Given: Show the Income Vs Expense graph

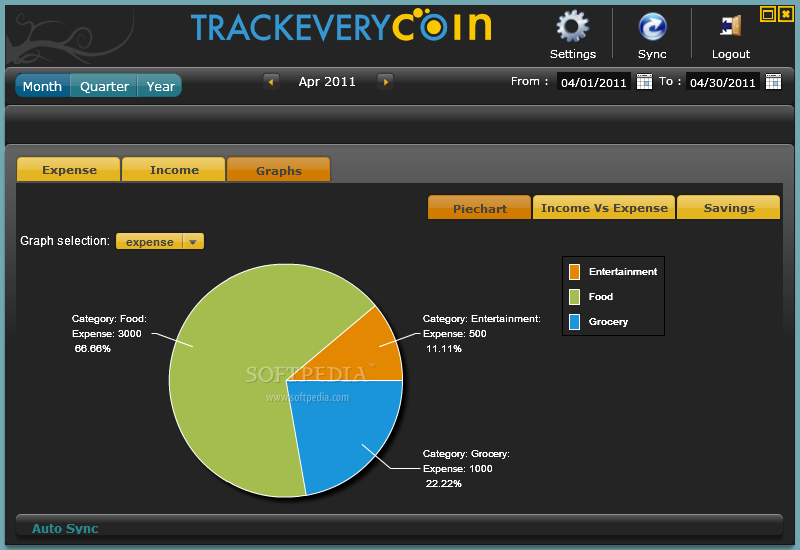Looking at the screenshot, I should coord(604,207).
